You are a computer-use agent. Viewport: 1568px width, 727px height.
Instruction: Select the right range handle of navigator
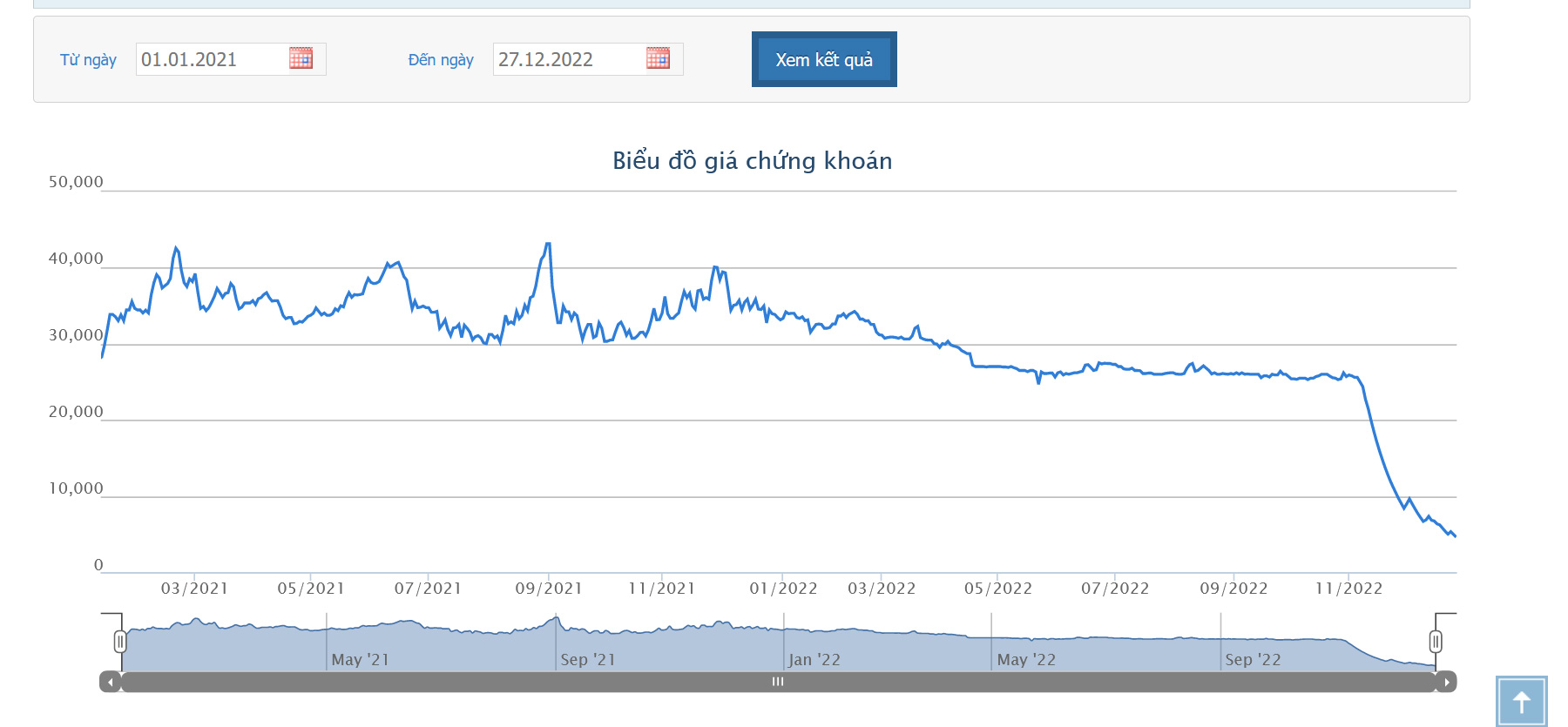[x=1436, y=642]
